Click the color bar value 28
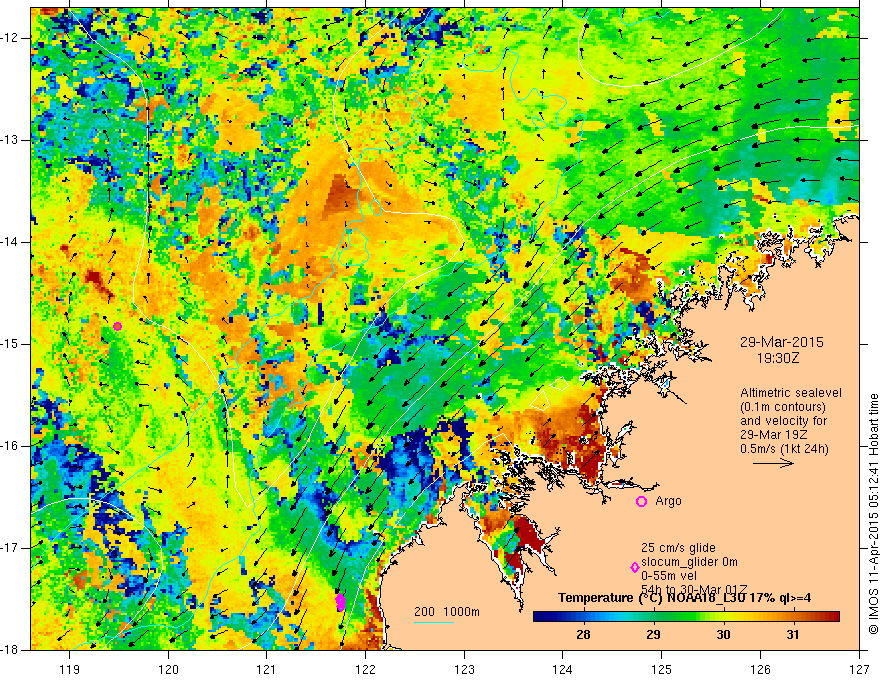The height and width of the screenshot is (680, 880). 583,635
